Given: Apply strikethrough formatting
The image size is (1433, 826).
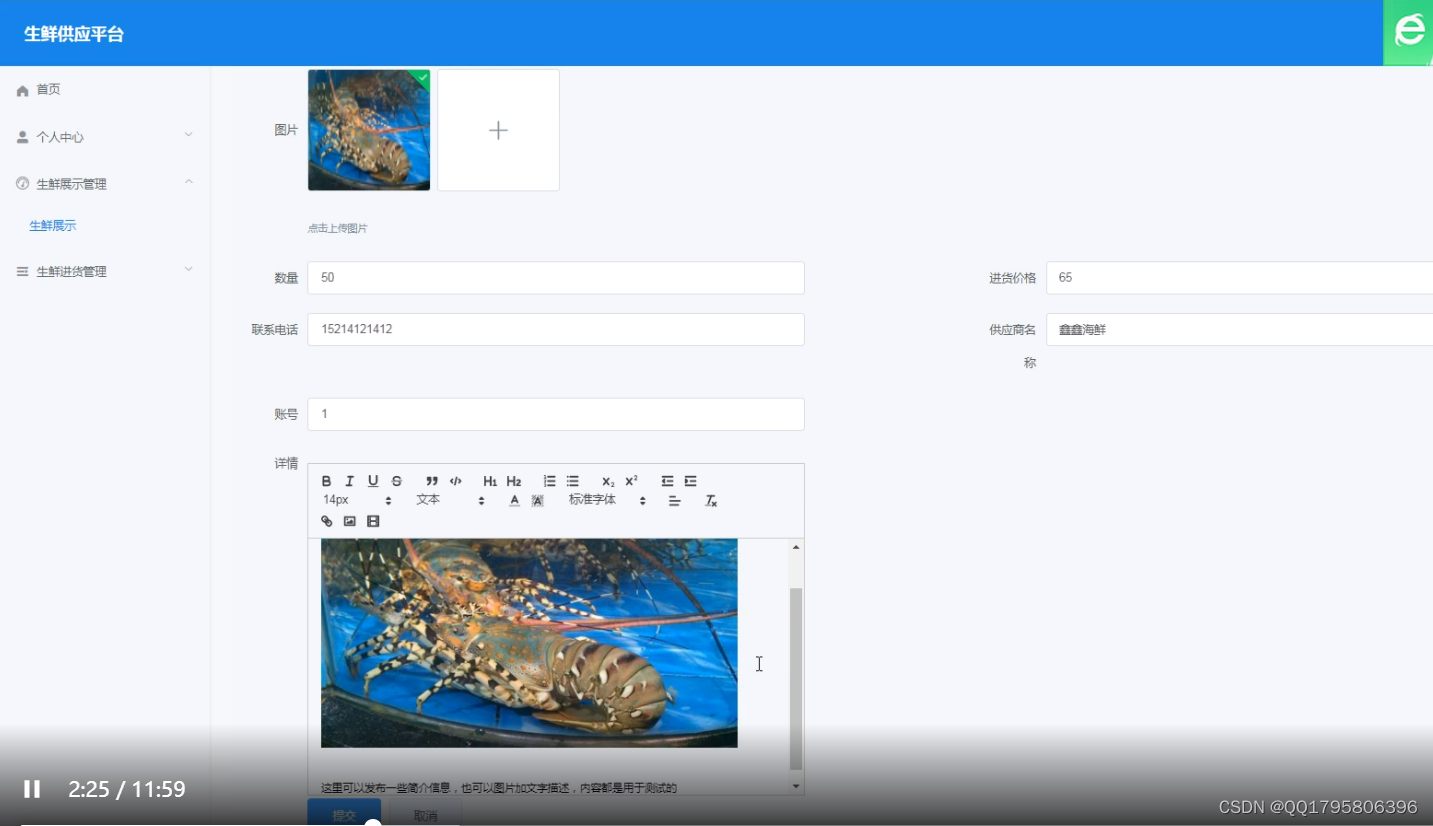Looking at the screenshot, I should [x=396, y=481].
